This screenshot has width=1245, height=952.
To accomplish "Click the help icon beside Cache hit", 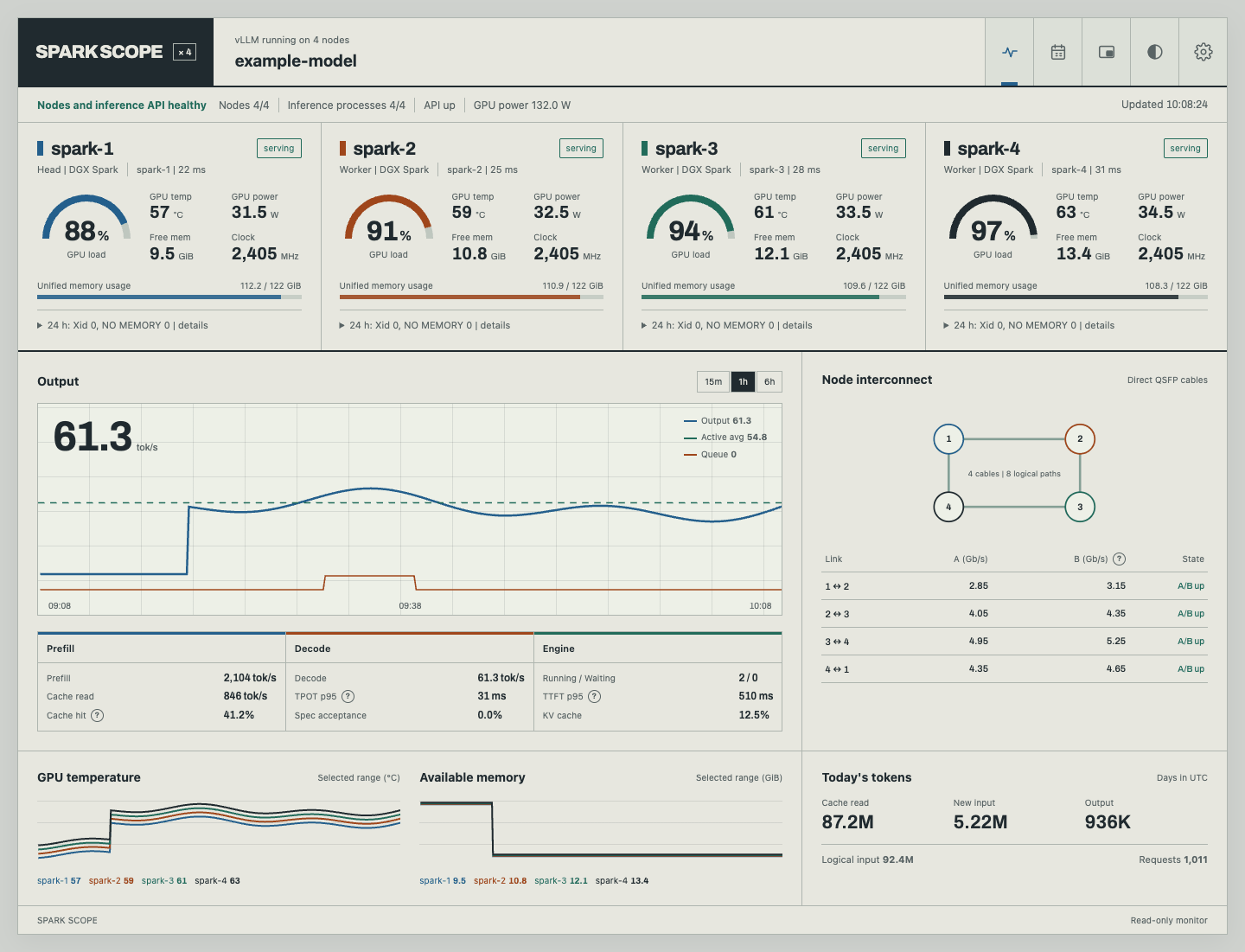I will tap(98, 715).
